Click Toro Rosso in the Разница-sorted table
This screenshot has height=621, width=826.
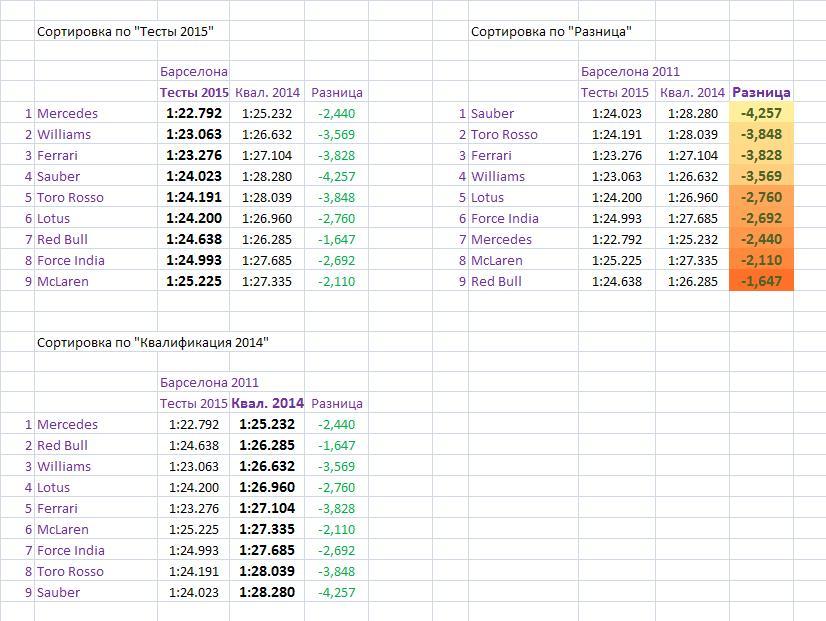click(504, 134)
